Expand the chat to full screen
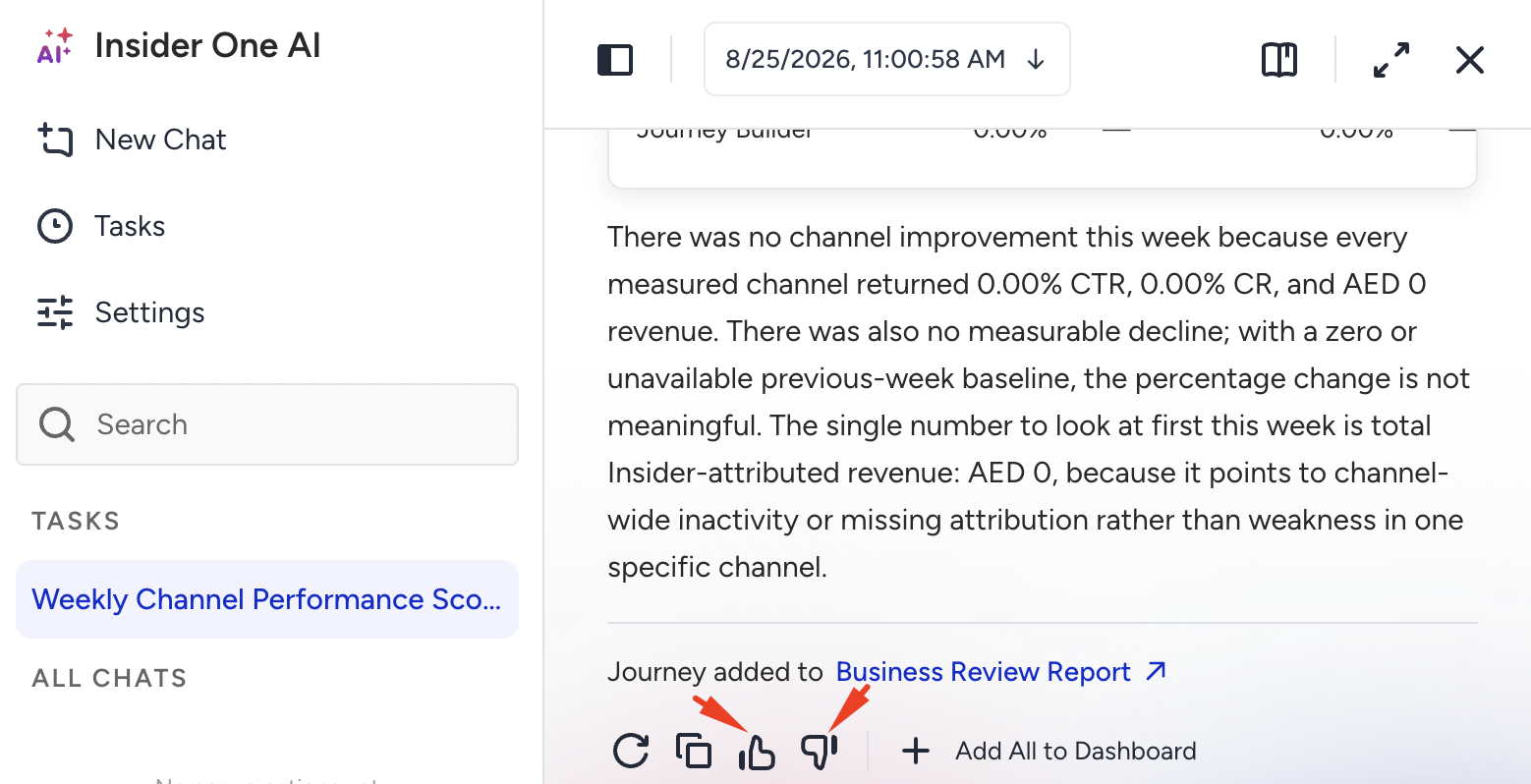Viewport: 1531px width, 784px height. click(x=1391, y=60)
